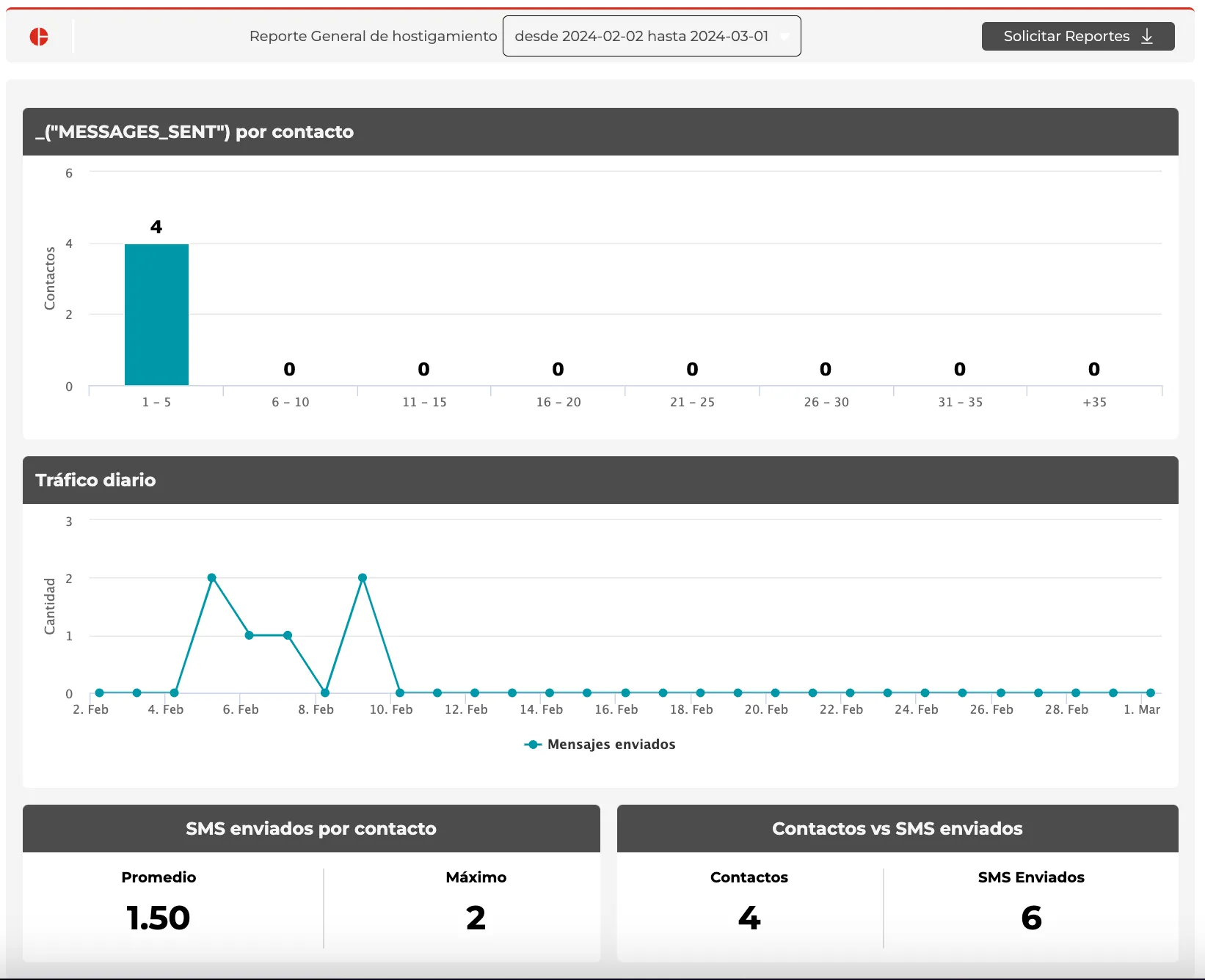The image size is (1205, 980).
Task: Click the 'Promedio' label
Action: pyautogui.click(x=159, y=877)
